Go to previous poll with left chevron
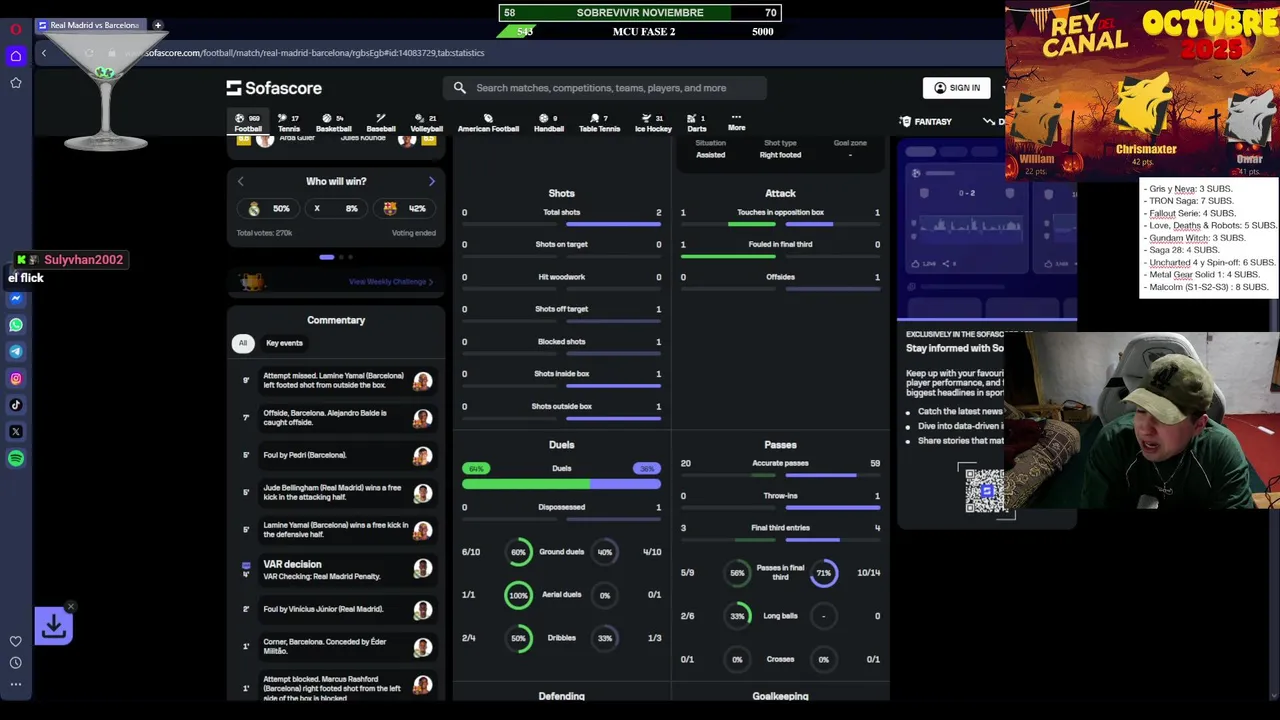This screenshot has height=720, width=1280. 240,182
